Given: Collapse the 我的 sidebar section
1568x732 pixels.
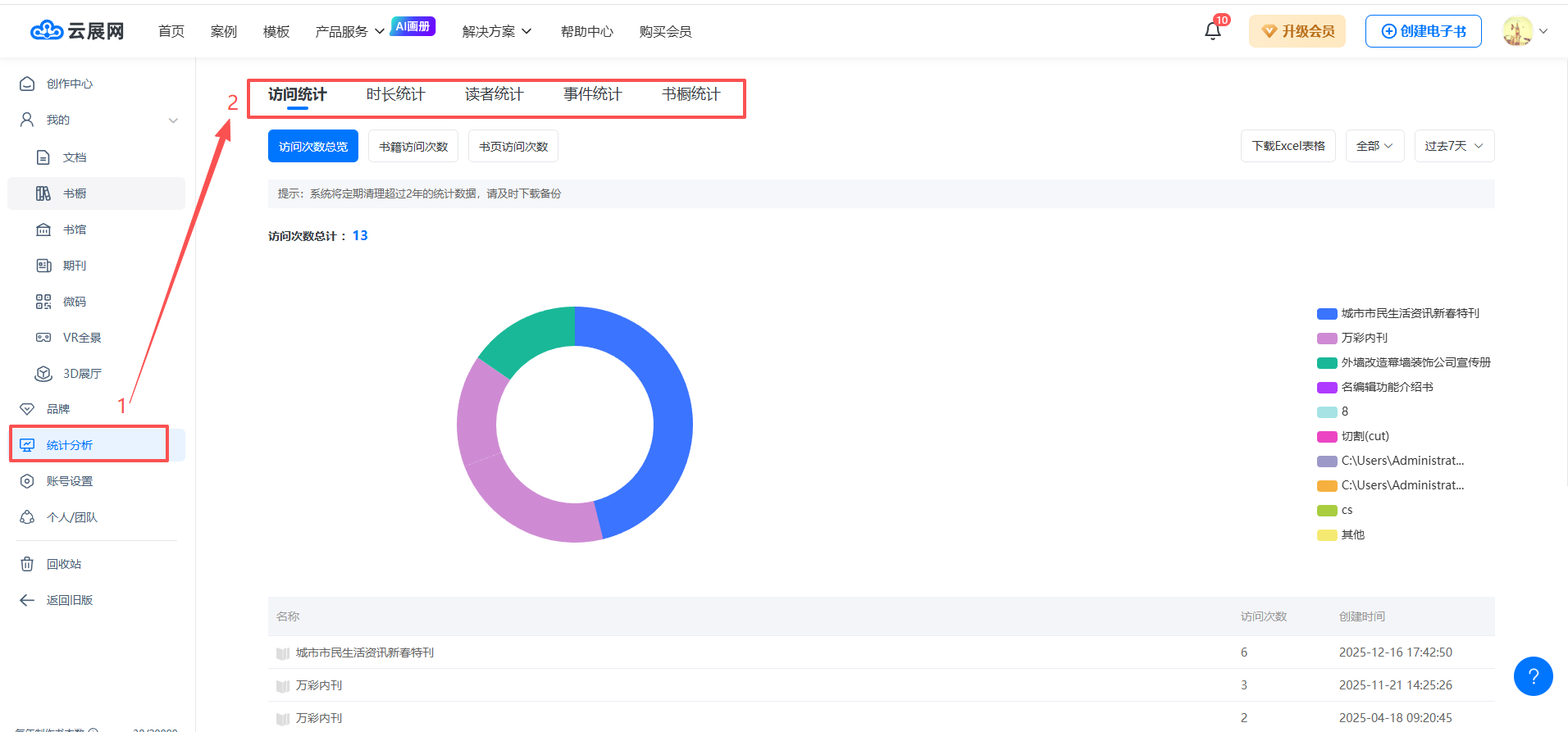Looking at the screenshot, I should click(x=173, y=120).
